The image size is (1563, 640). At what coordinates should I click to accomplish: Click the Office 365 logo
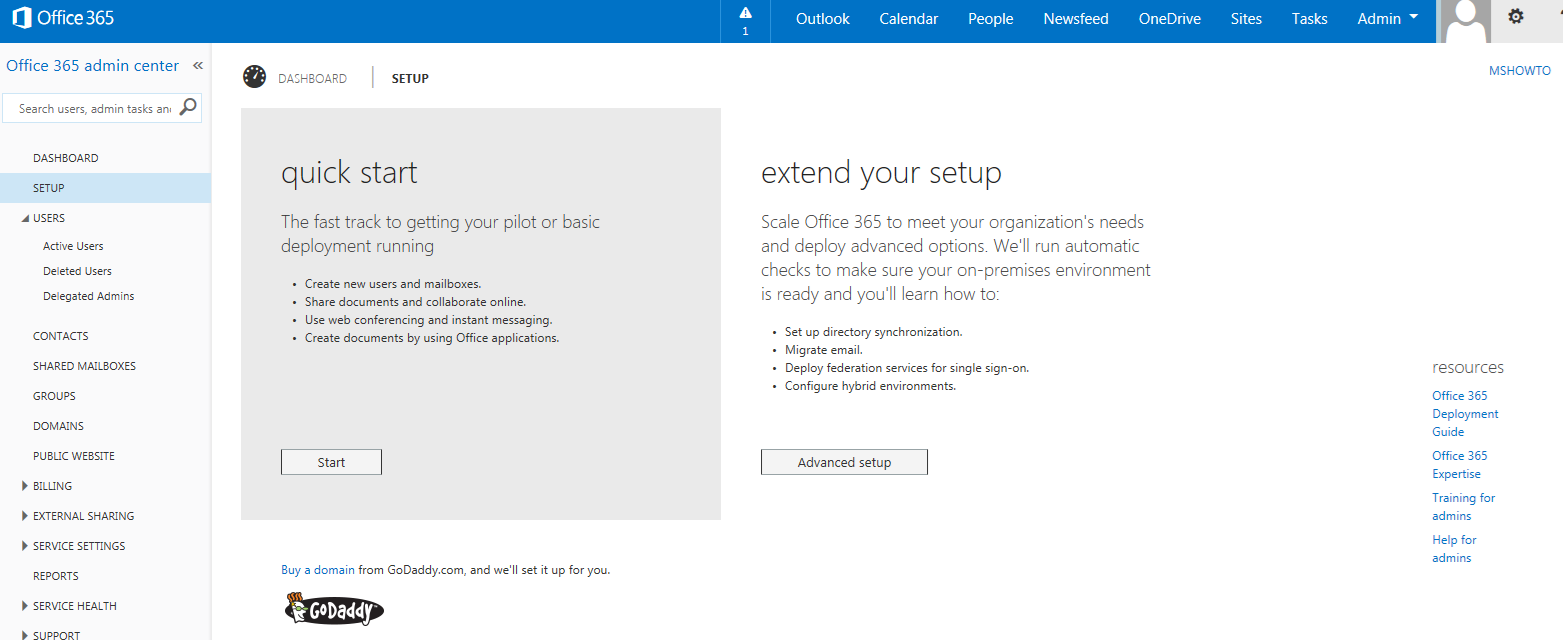[63, 18]
